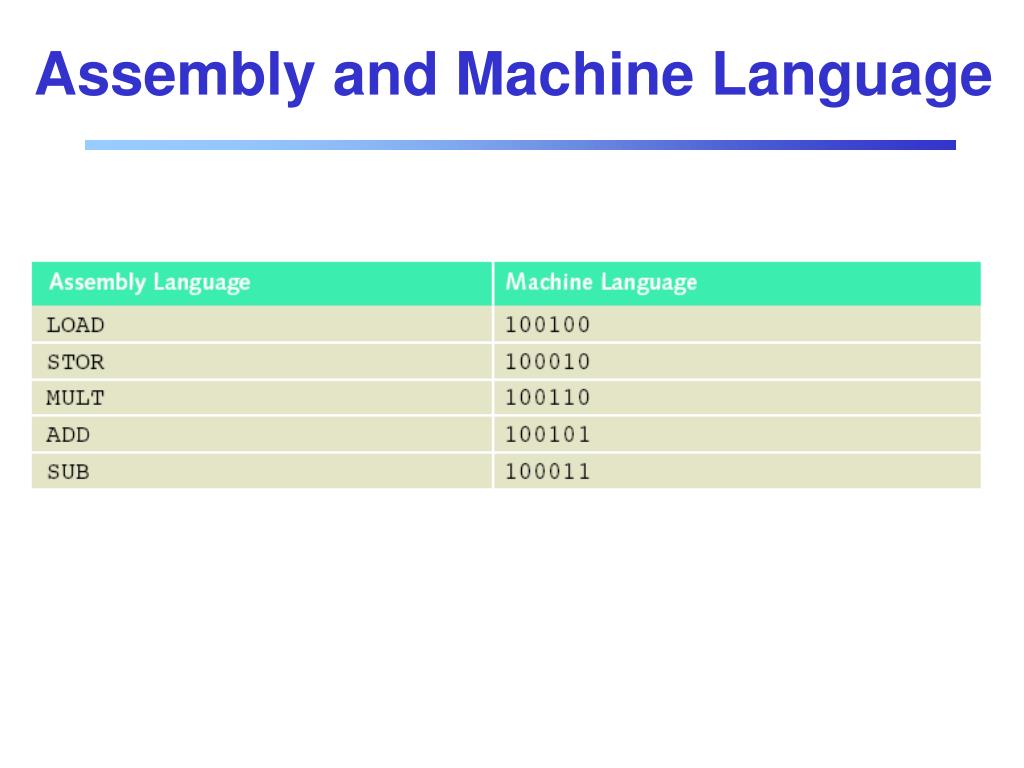Viewport: 1024px width, 768px height.
Task: Select the 'Machine Language' column header
Action: [737, 283]
